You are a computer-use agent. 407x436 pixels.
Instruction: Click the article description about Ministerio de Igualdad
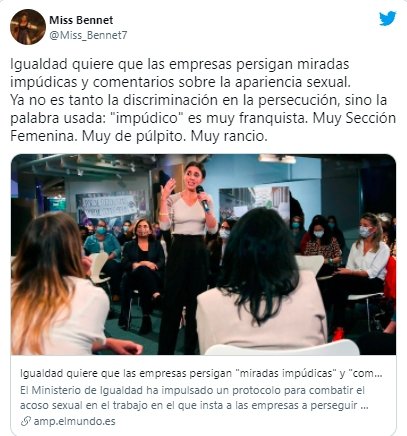194,398
